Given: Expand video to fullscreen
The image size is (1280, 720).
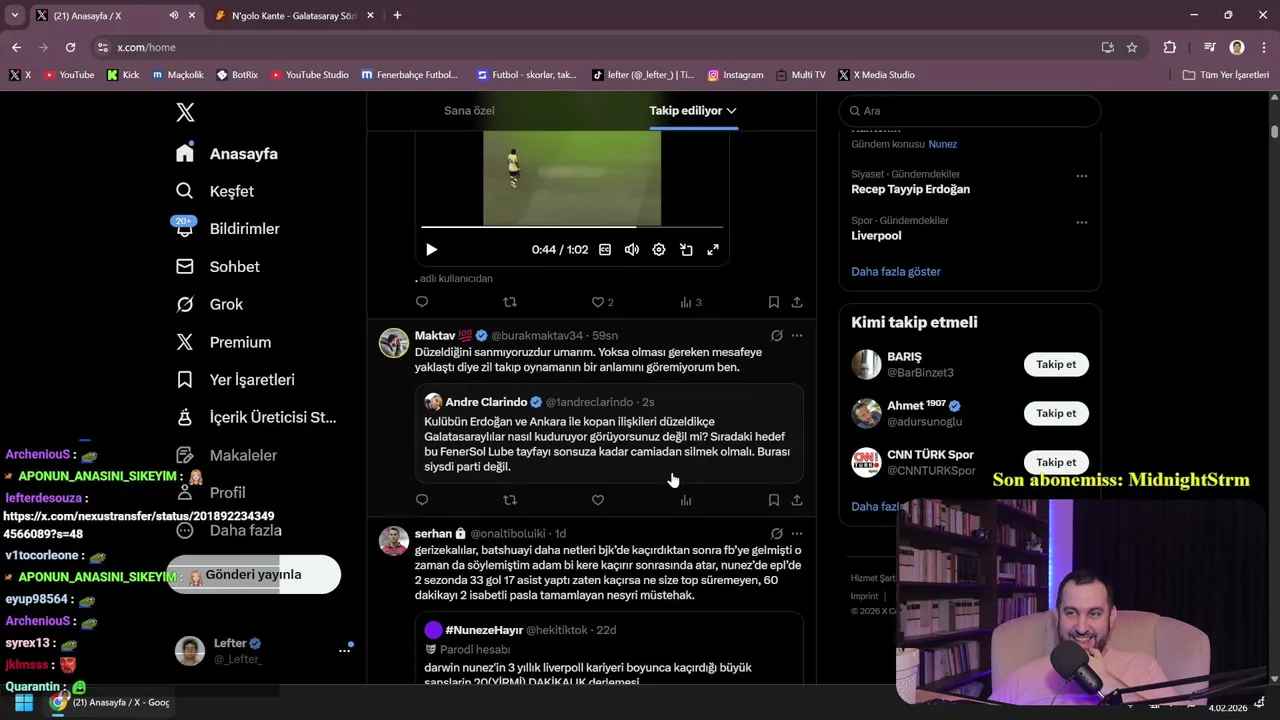Looking at the screenshot, I should 713,250.
